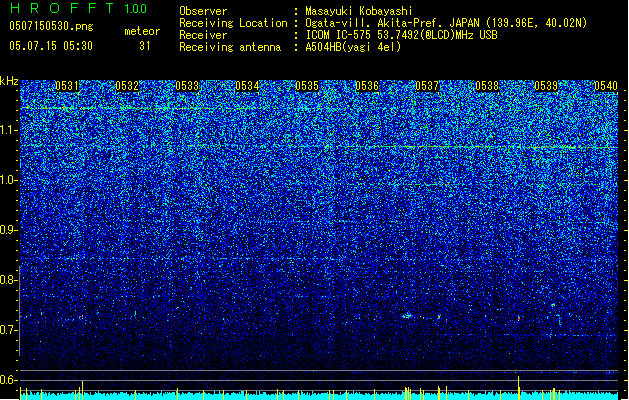The height and width of the screenshot is (400, 629).
Task: Click the 0531 time marker
Action: coord(67,86)
